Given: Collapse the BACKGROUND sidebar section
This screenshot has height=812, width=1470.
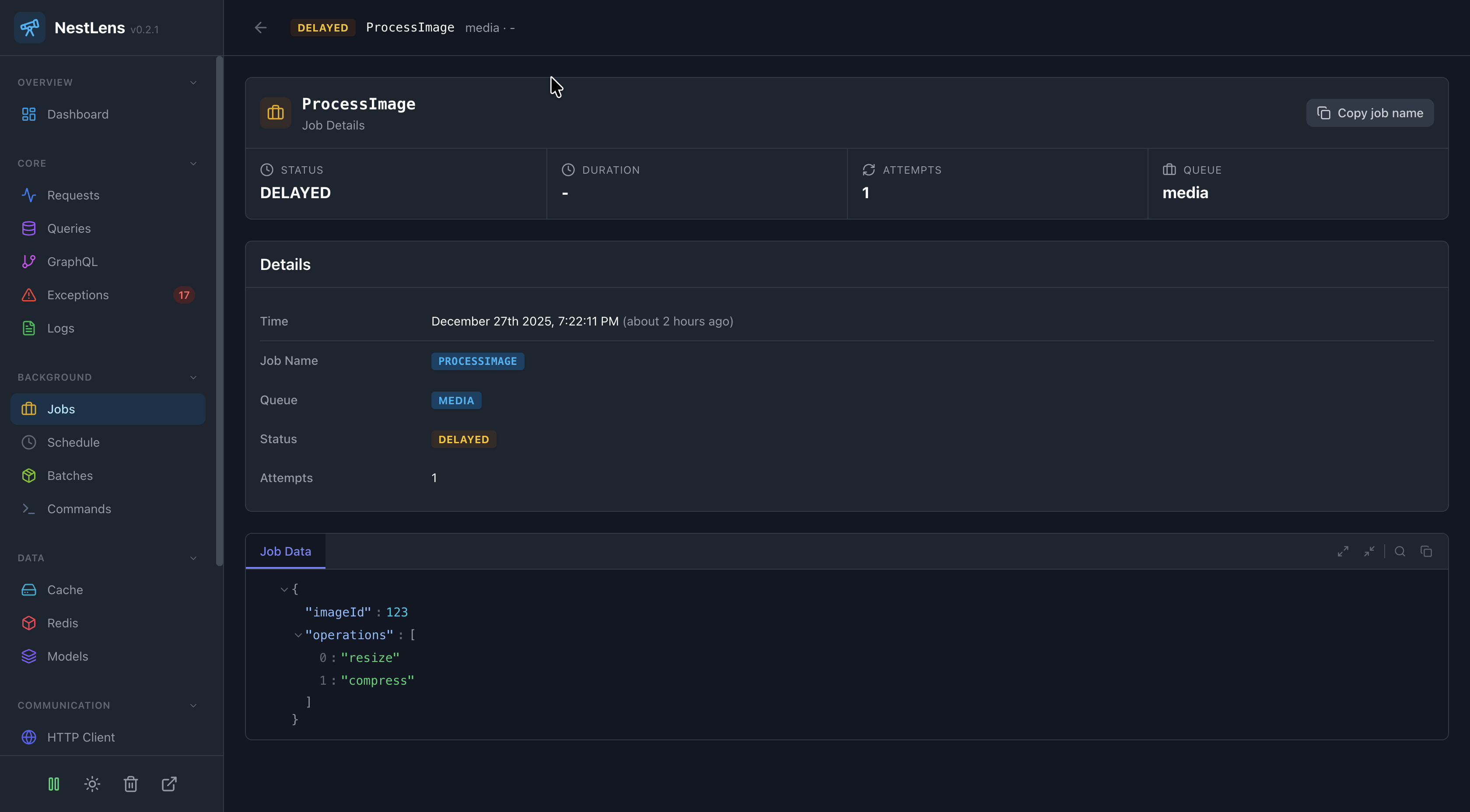Looking at the screenshot, I should 193,377.
